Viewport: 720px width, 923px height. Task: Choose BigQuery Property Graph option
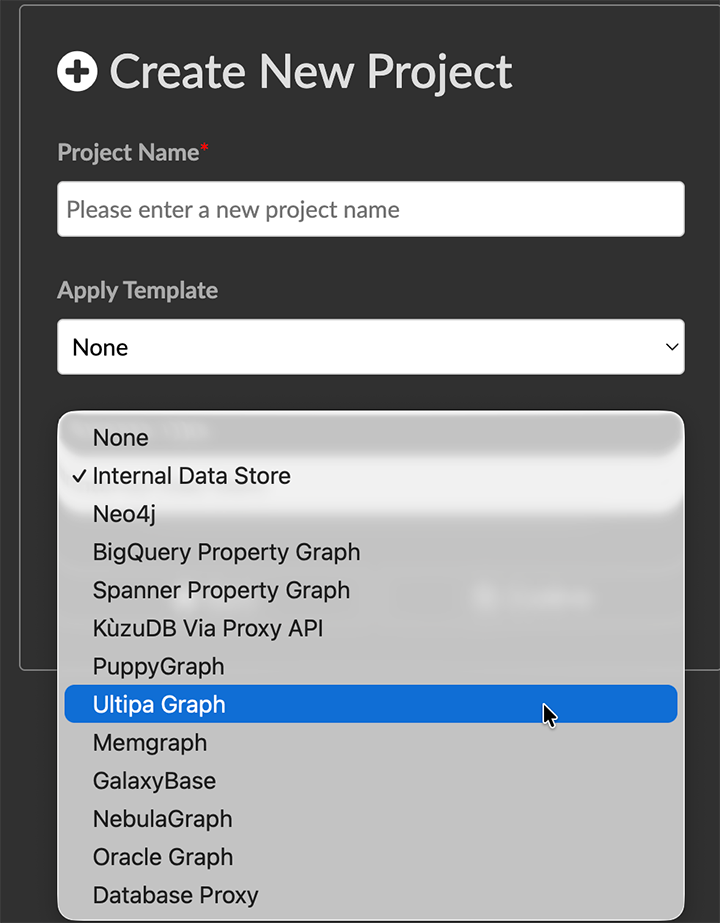226,552
